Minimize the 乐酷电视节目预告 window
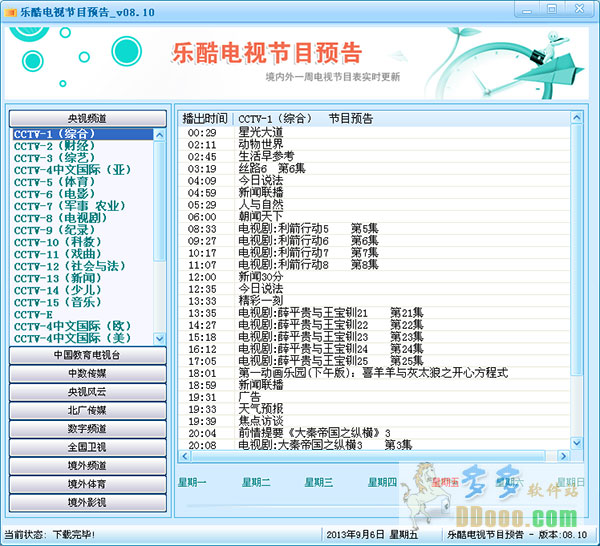Image resolution: width=600 pixels, height=546 pixels. click(x=527, y=10)
